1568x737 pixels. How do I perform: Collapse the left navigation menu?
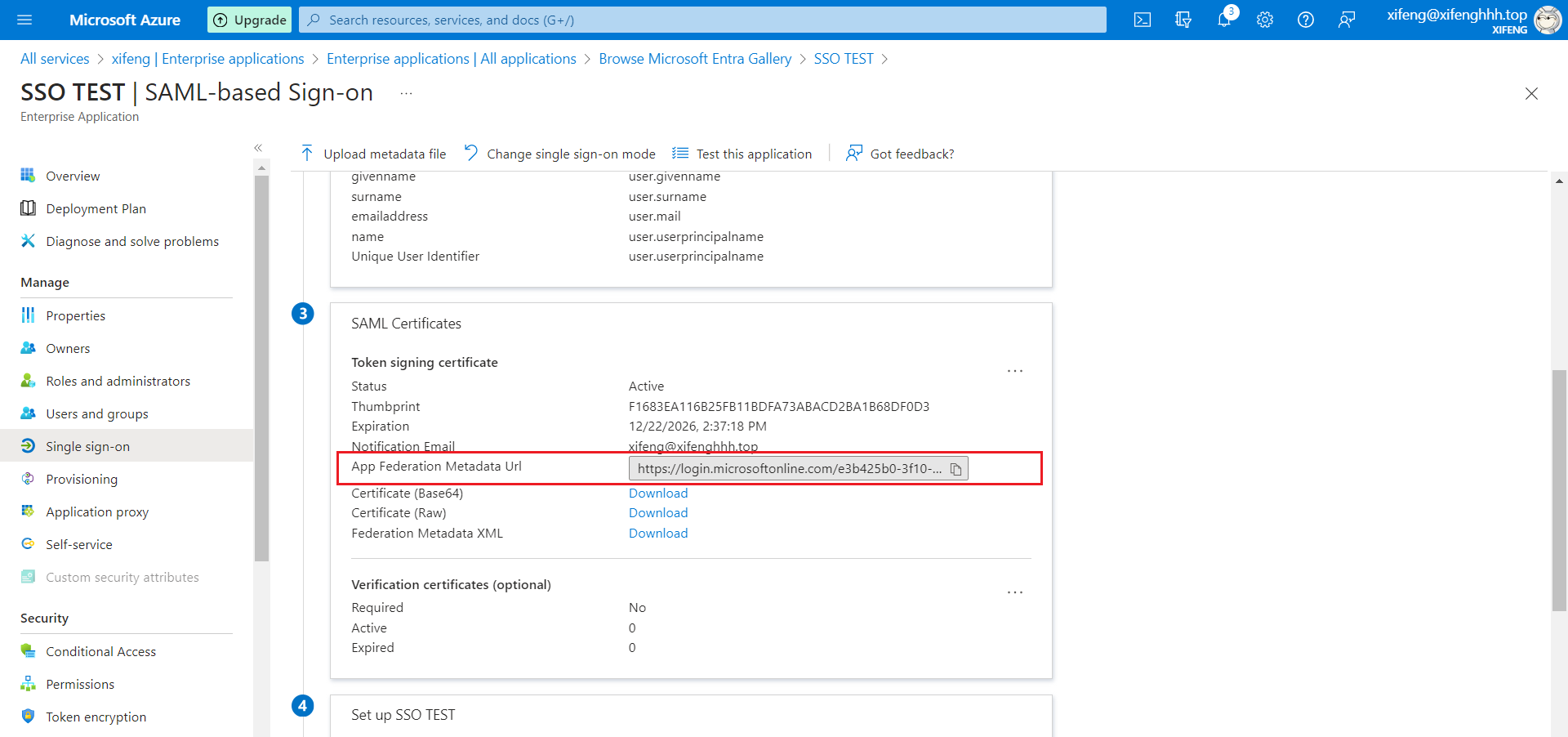tap(258, 148)
